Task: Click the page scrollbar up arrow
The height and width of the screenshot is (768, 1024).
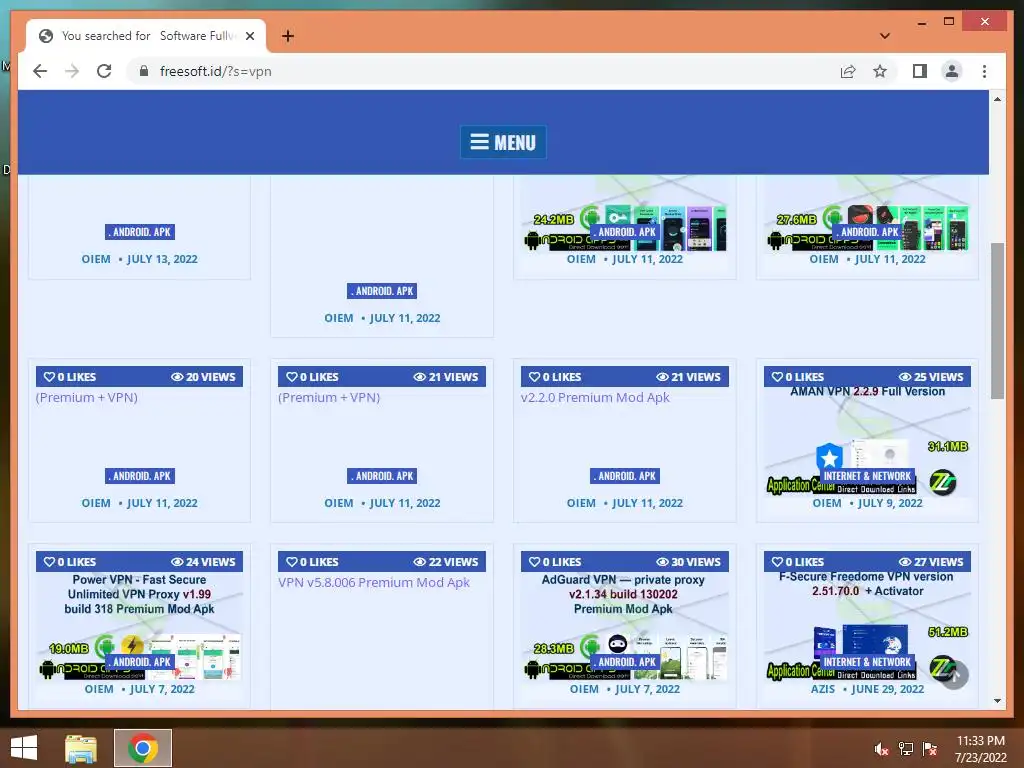Action: point(997,99)
